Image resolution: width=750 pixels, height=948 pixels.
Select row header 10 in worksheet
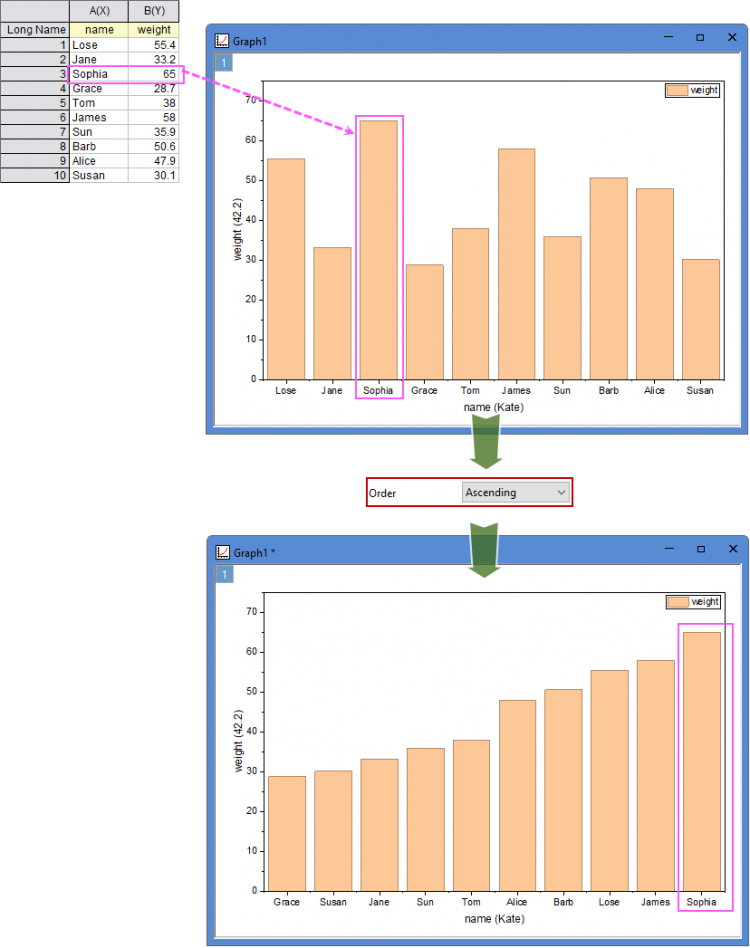click(35, 175)
